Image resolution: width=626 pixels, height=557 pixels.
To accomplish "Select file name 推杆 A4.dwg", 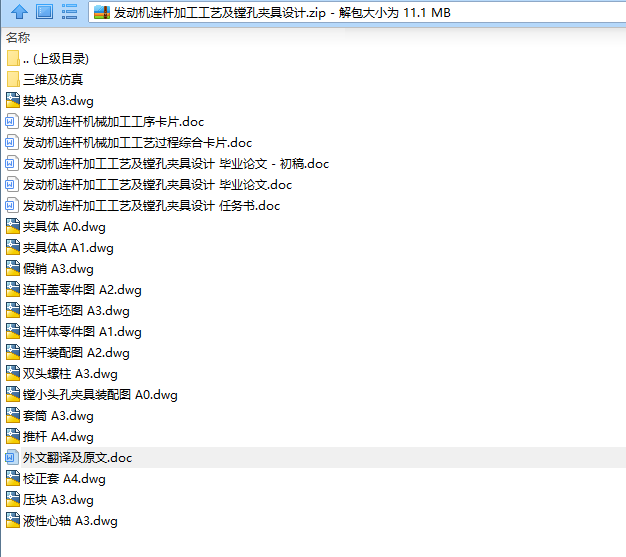I will pos(58,437).
